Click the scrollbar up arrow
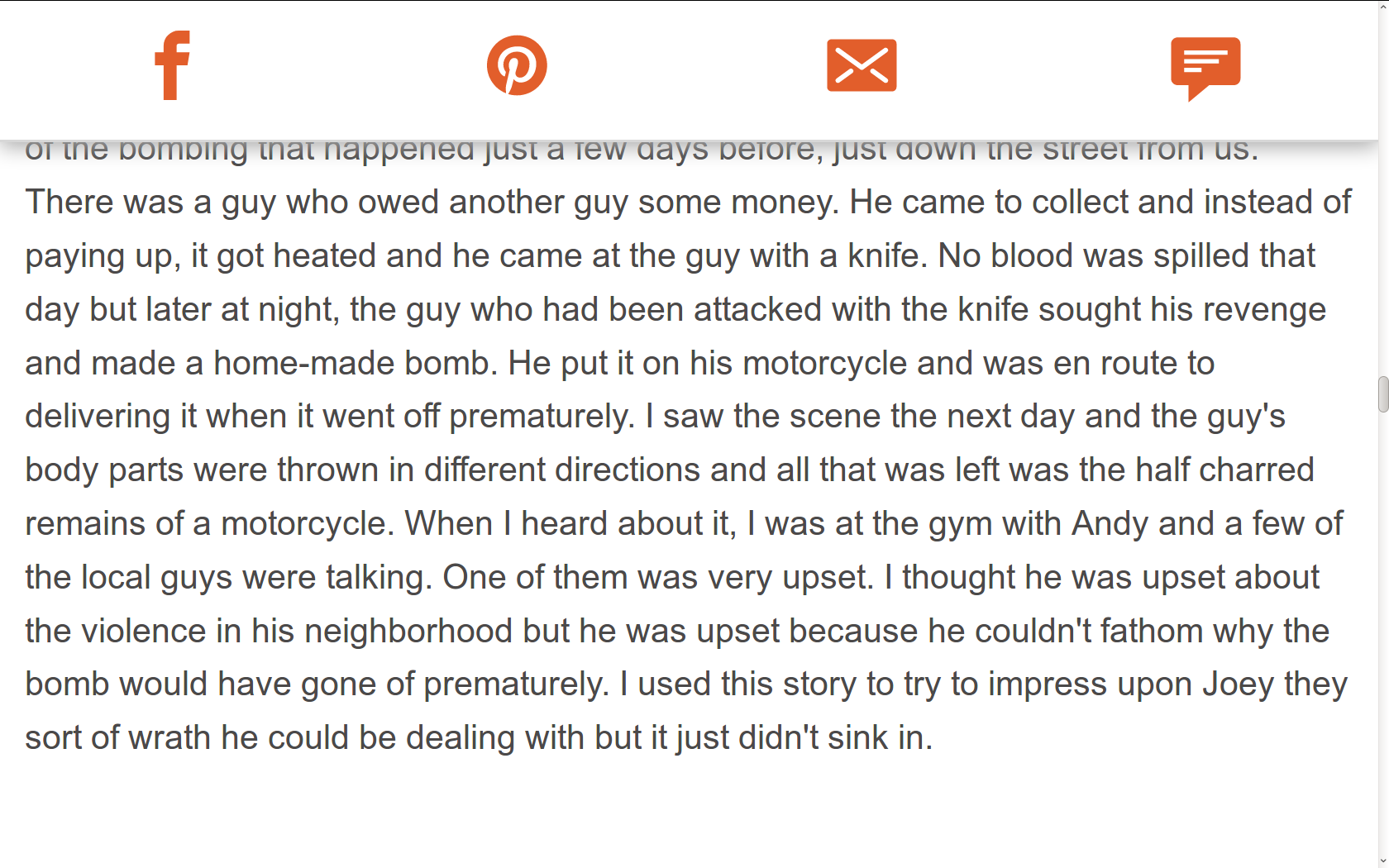The width and height of the screenshot is (1389, 868). [x=1382, y=7]
